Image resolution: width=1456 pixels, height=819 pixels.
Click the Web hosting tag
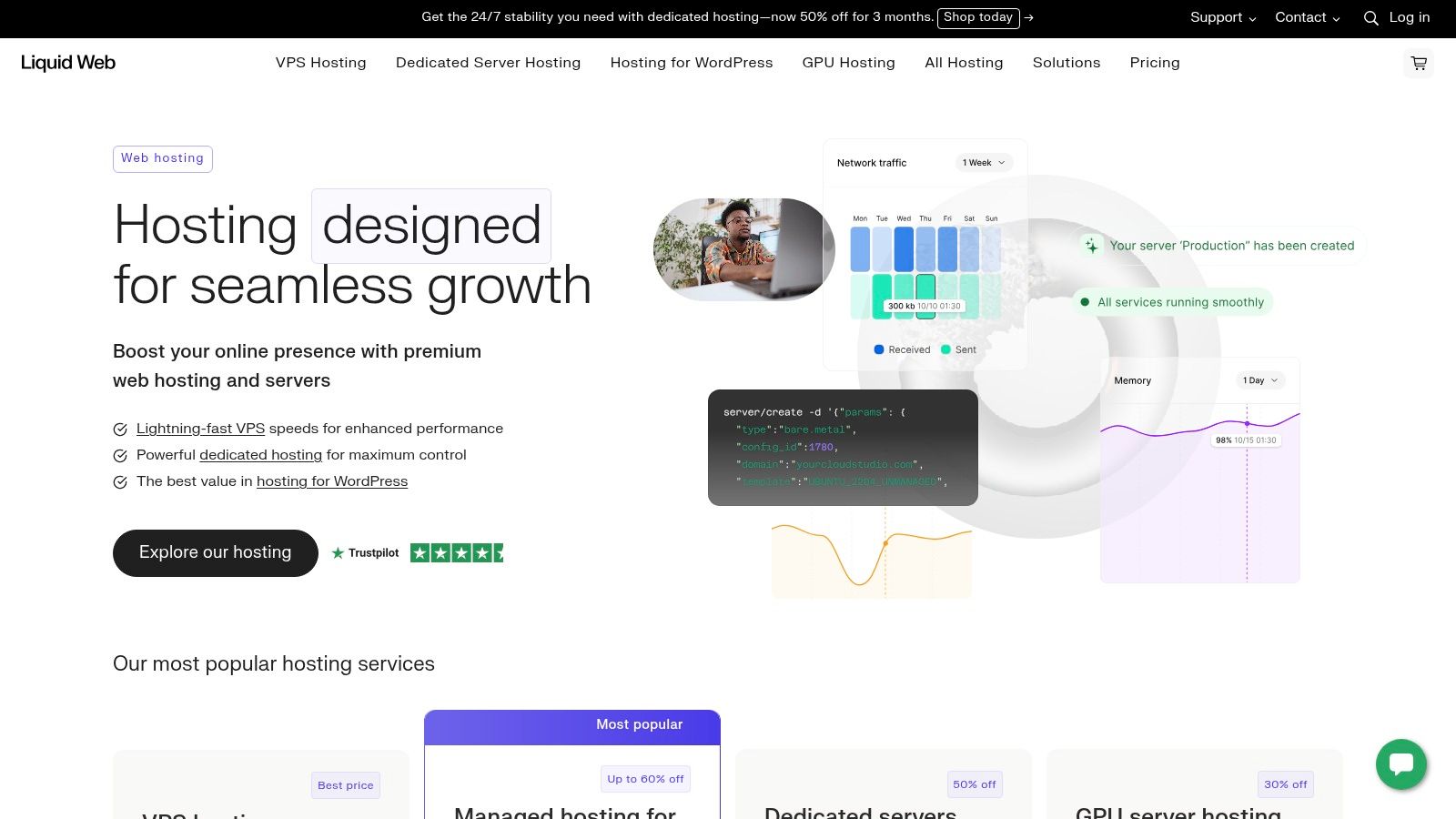coord(163,158)
